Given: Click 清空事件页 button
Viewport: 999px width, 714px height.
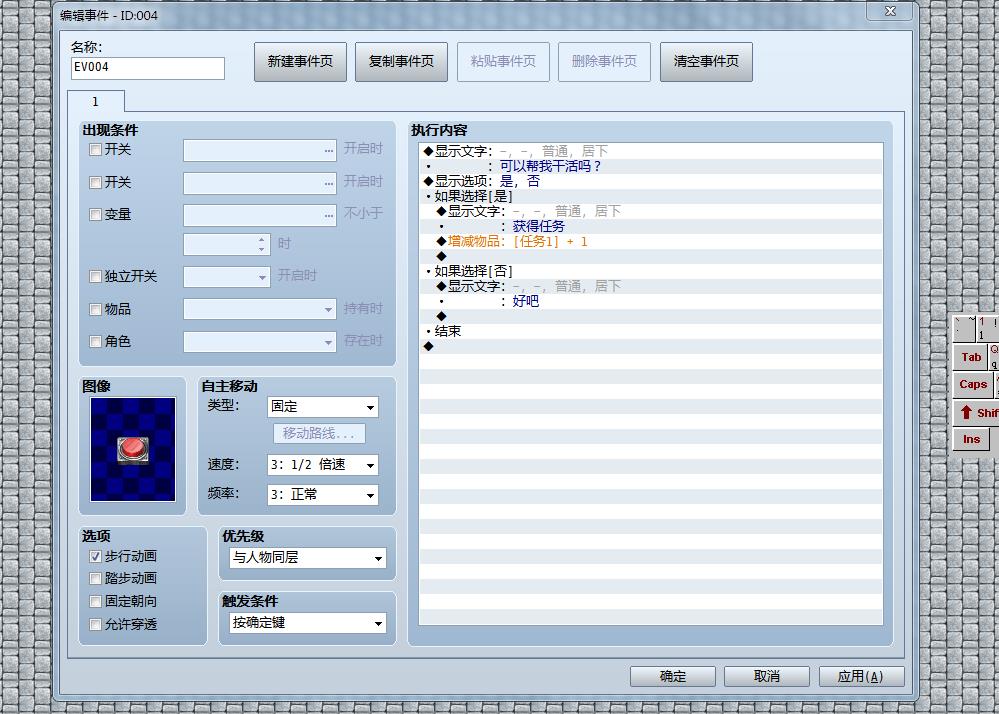Looking at the screenshot, I should (706, 62).
